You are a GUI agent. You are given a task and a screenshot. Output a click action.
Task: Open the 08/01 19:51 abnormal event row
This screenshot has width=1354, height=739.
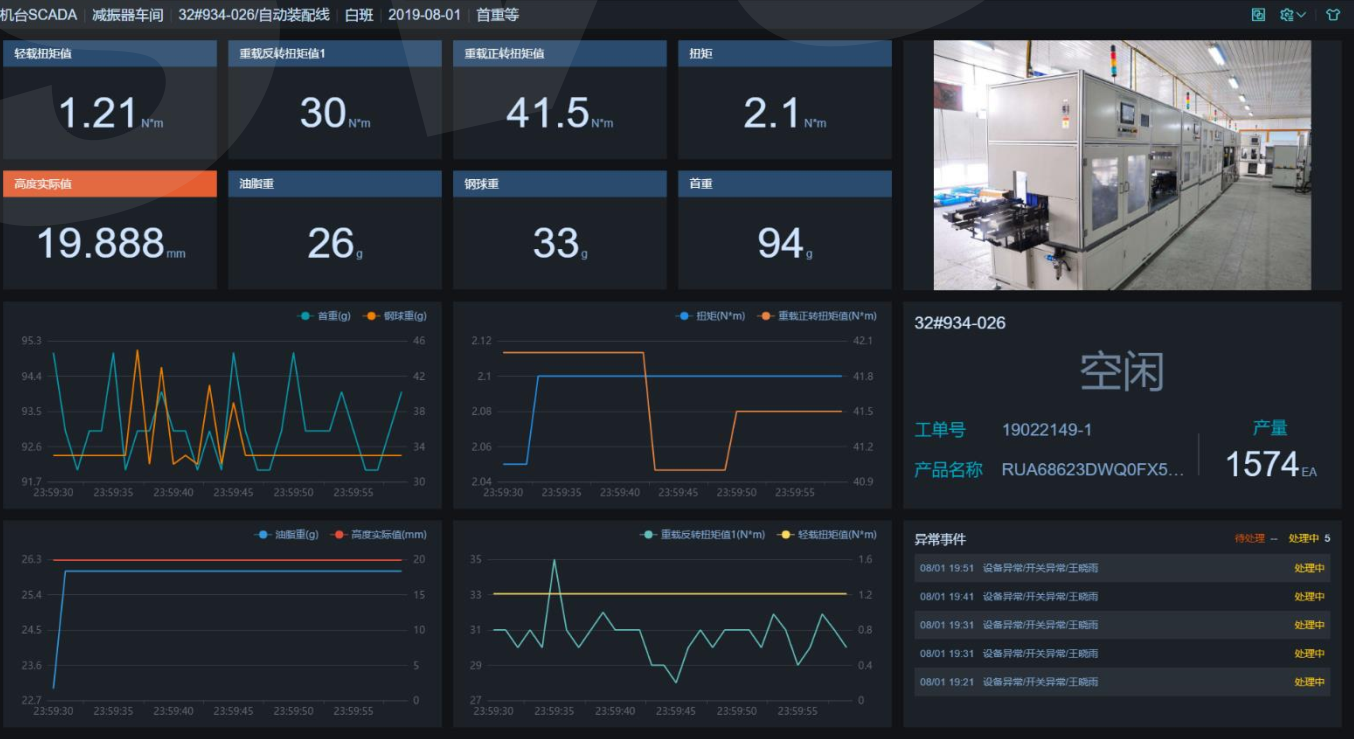[x=1122, y=568]
